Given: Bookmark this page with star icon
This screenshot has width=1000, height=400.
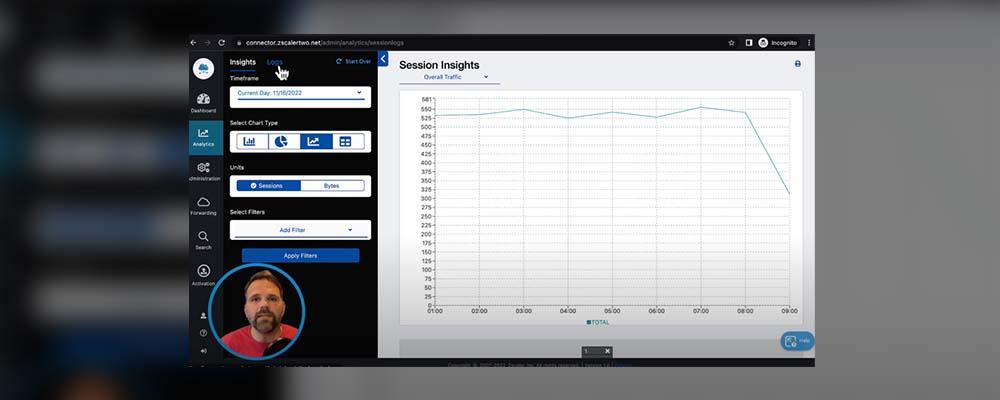Looking at the screenshot, I should (731, 43).
